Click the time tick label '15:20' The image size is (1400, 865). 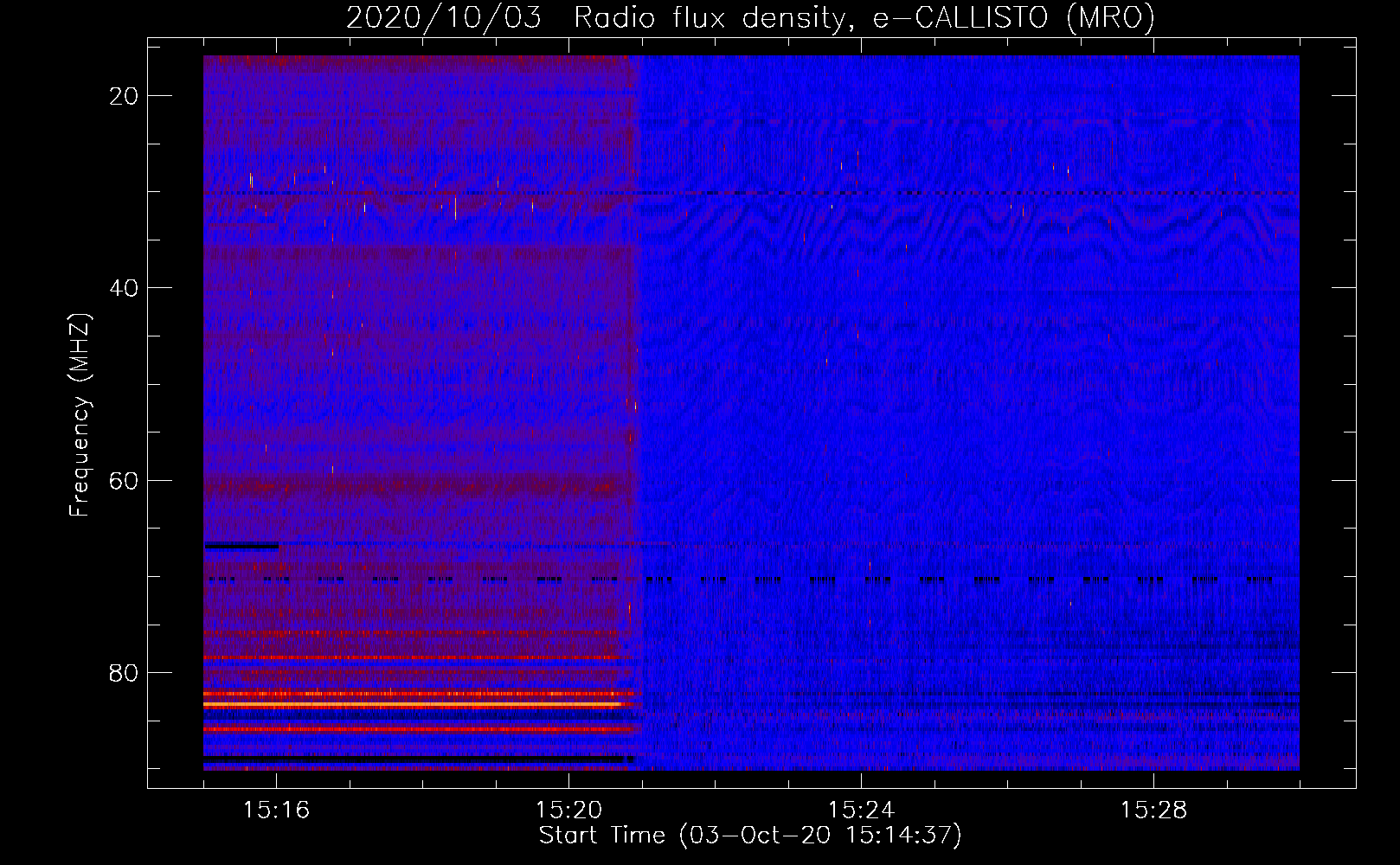568,810
